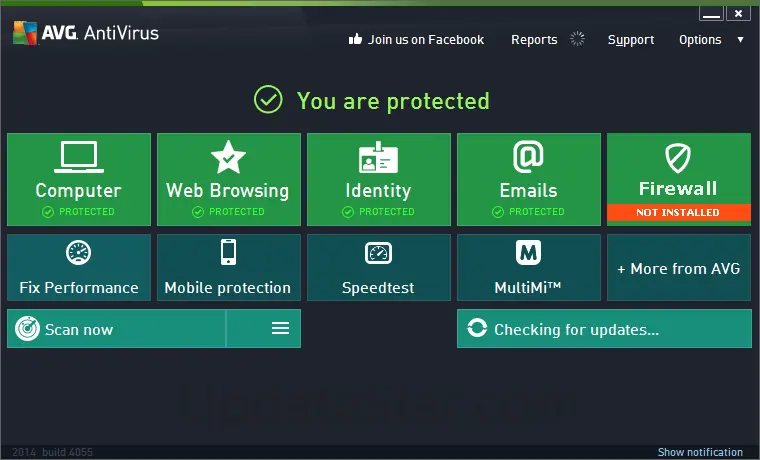Click the AVG AntiVirus logo
The image size is (760, 460).
(86, 33)
